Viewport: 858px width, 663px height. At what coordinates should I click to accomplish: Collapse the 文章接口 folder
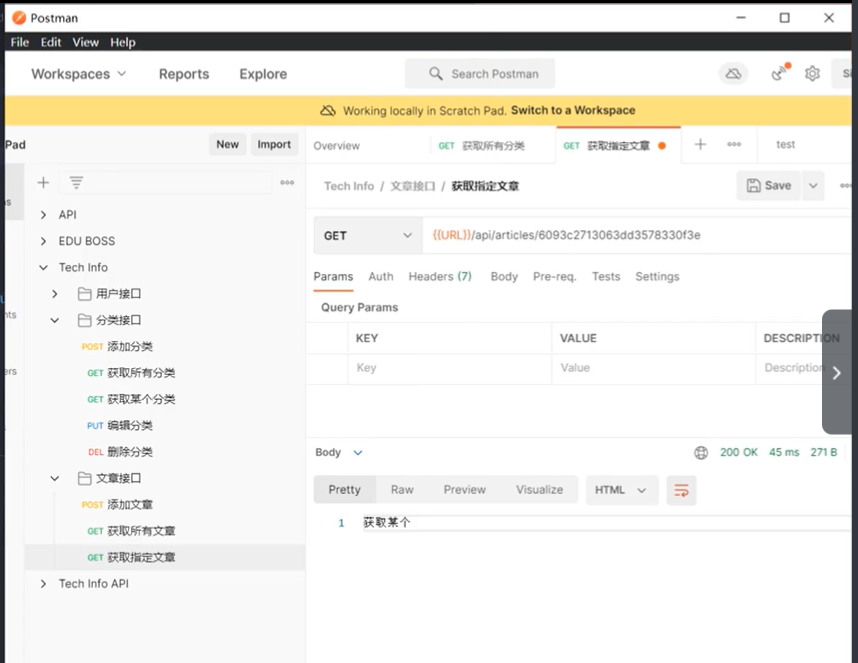pyautogui.click(x=55, y=479)
